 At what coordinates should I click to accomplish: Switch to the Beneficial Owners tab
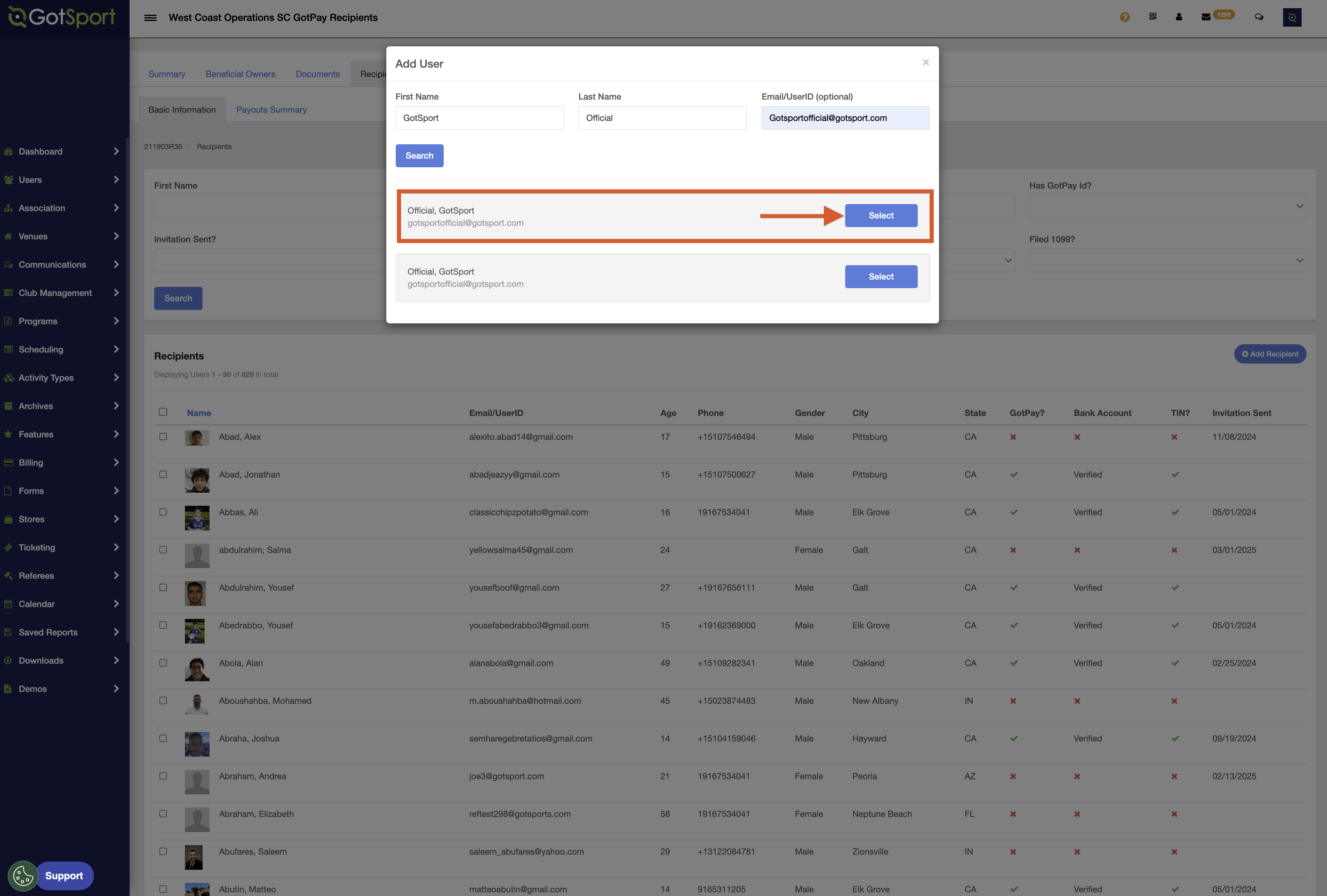[x=240, y=74]
